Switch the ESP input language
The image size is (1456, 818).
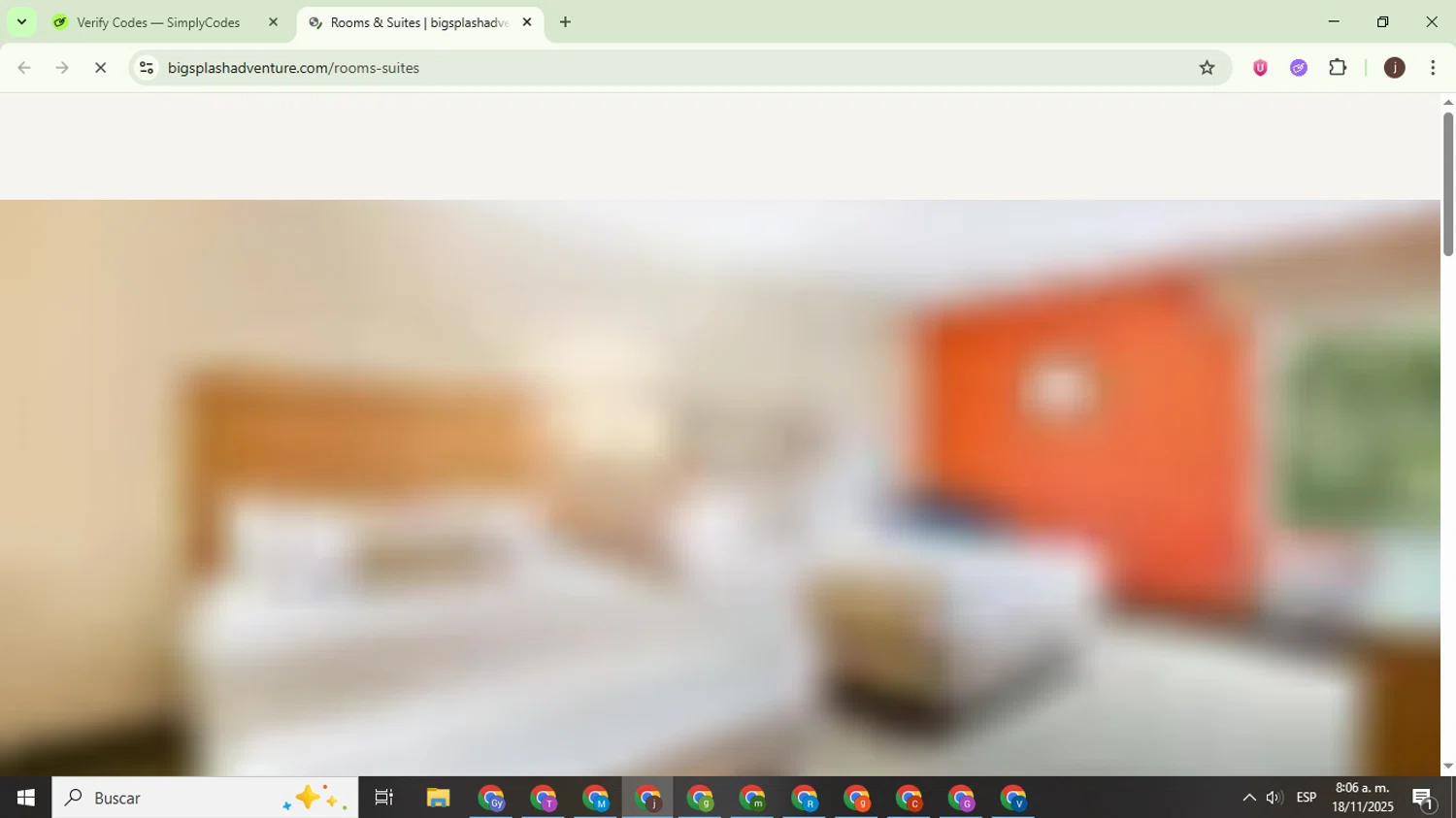pyautogui.click(x=1307, y=798)
